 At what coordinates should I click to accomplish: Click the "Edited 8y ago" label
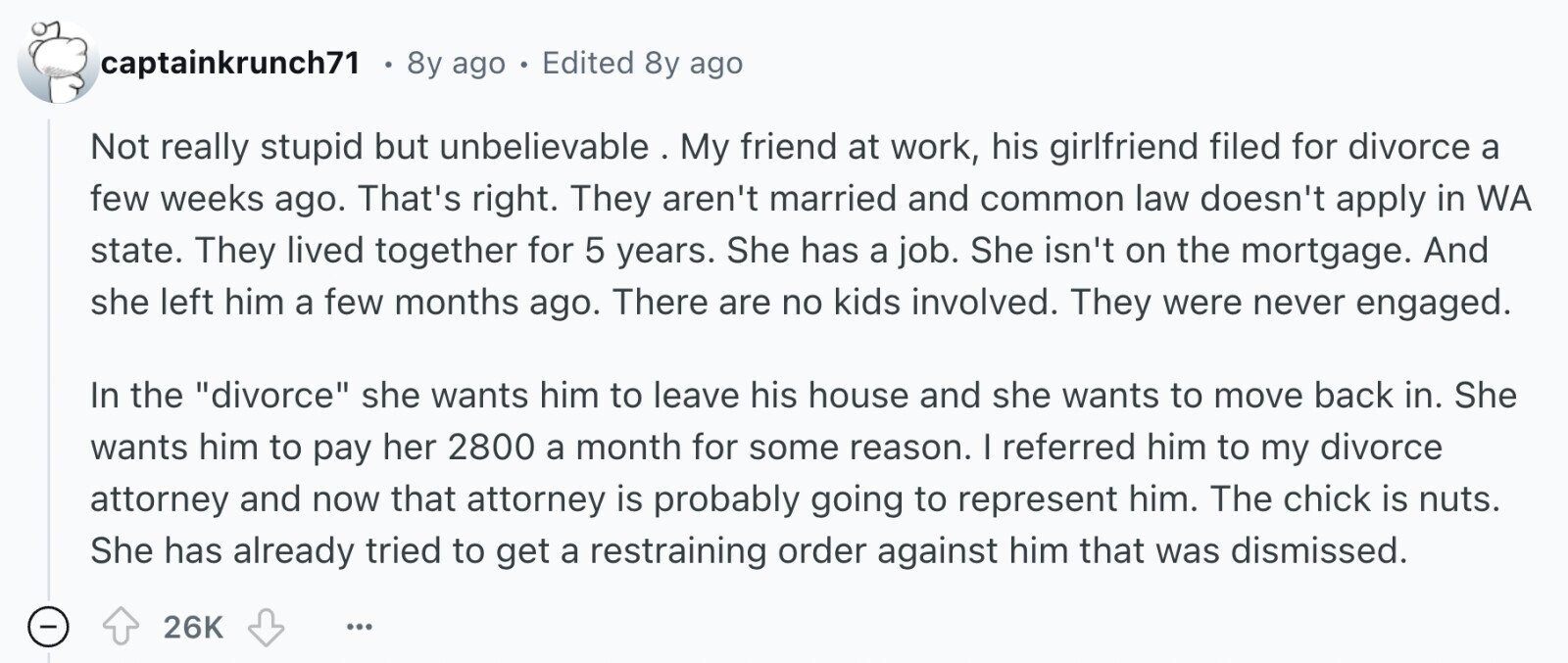tap(642, 63)
